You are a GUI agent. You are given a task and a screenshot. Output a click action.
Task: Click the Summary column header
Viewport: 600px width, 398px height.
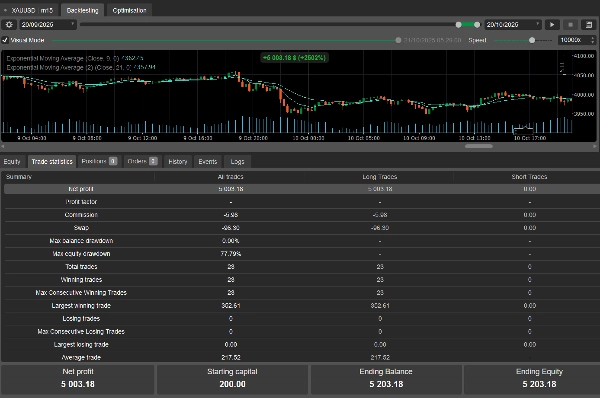coord(19,177)
